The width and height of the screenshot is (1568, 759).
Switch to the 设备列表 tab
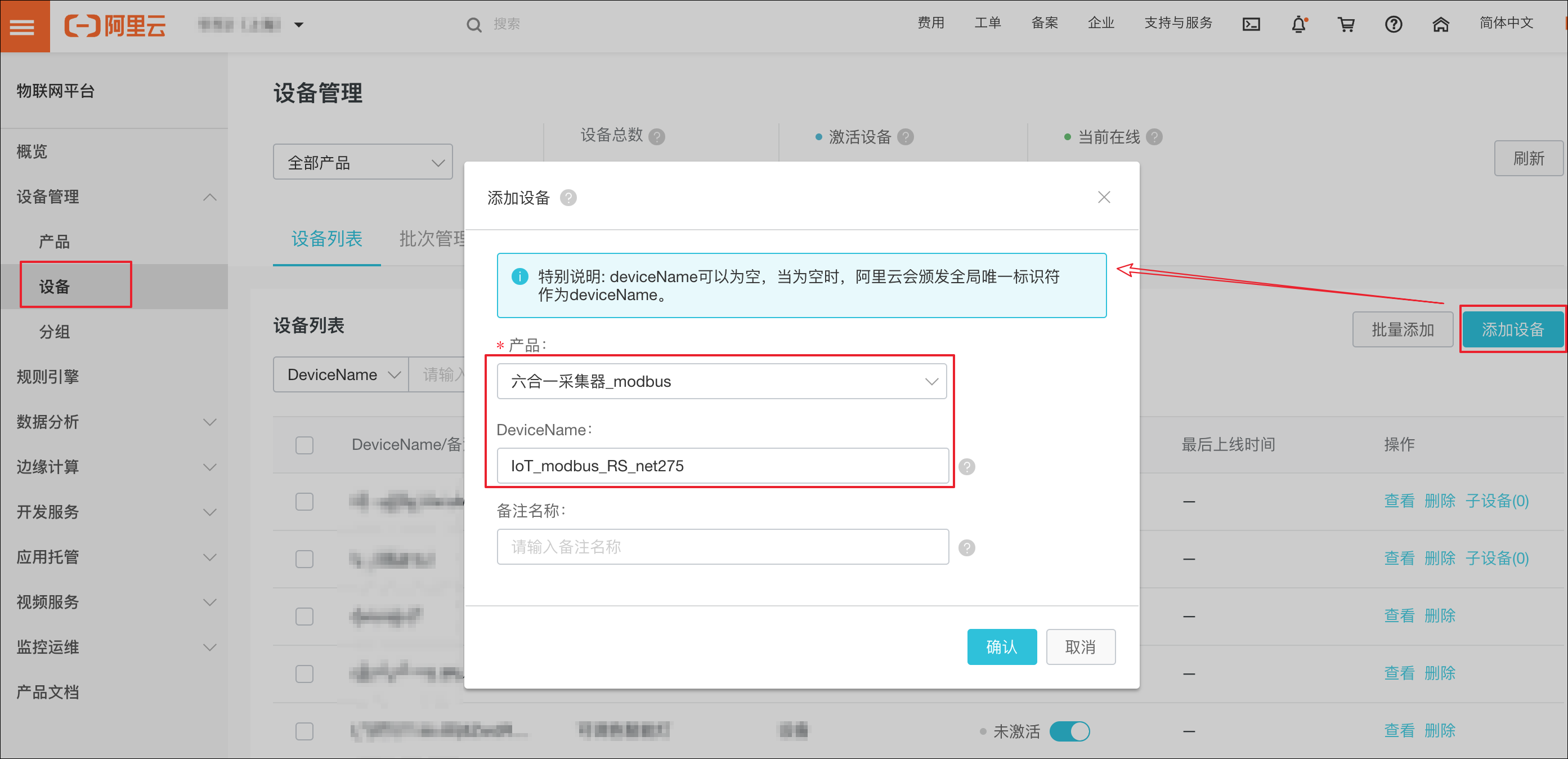point(327,239)
